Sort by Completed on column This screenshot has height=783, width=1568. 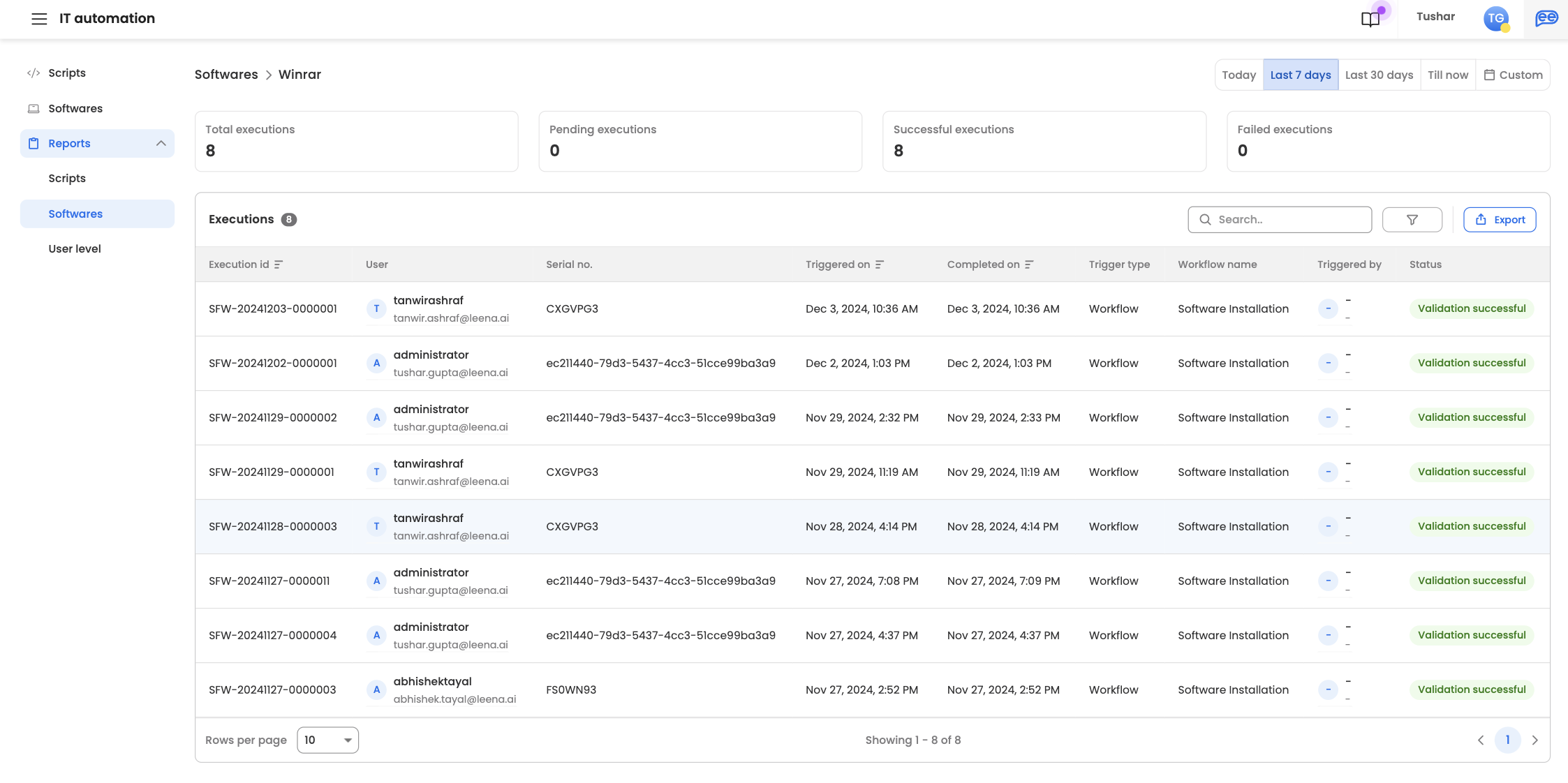tap(1029, 264)
